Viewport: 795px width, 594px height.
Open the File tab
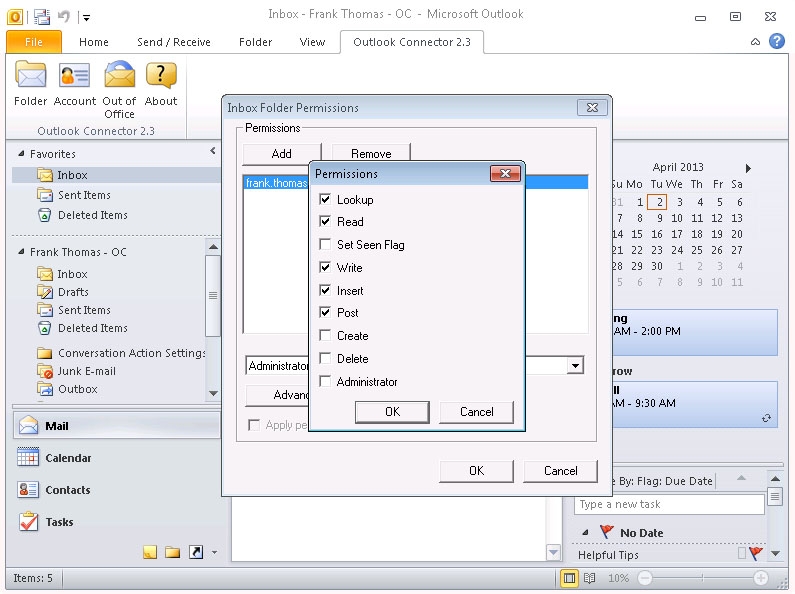pos(33,42)
